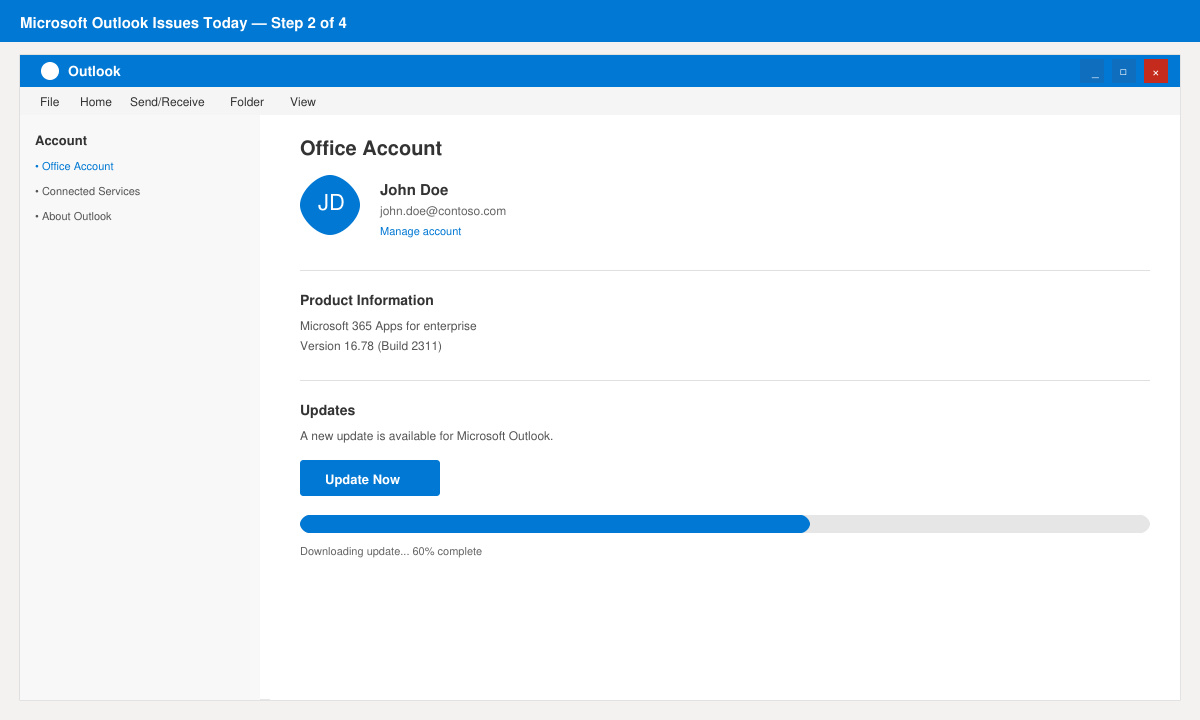Click the Update Now button
Viewport: 1200px width, 720px height.
pos(370,478)
